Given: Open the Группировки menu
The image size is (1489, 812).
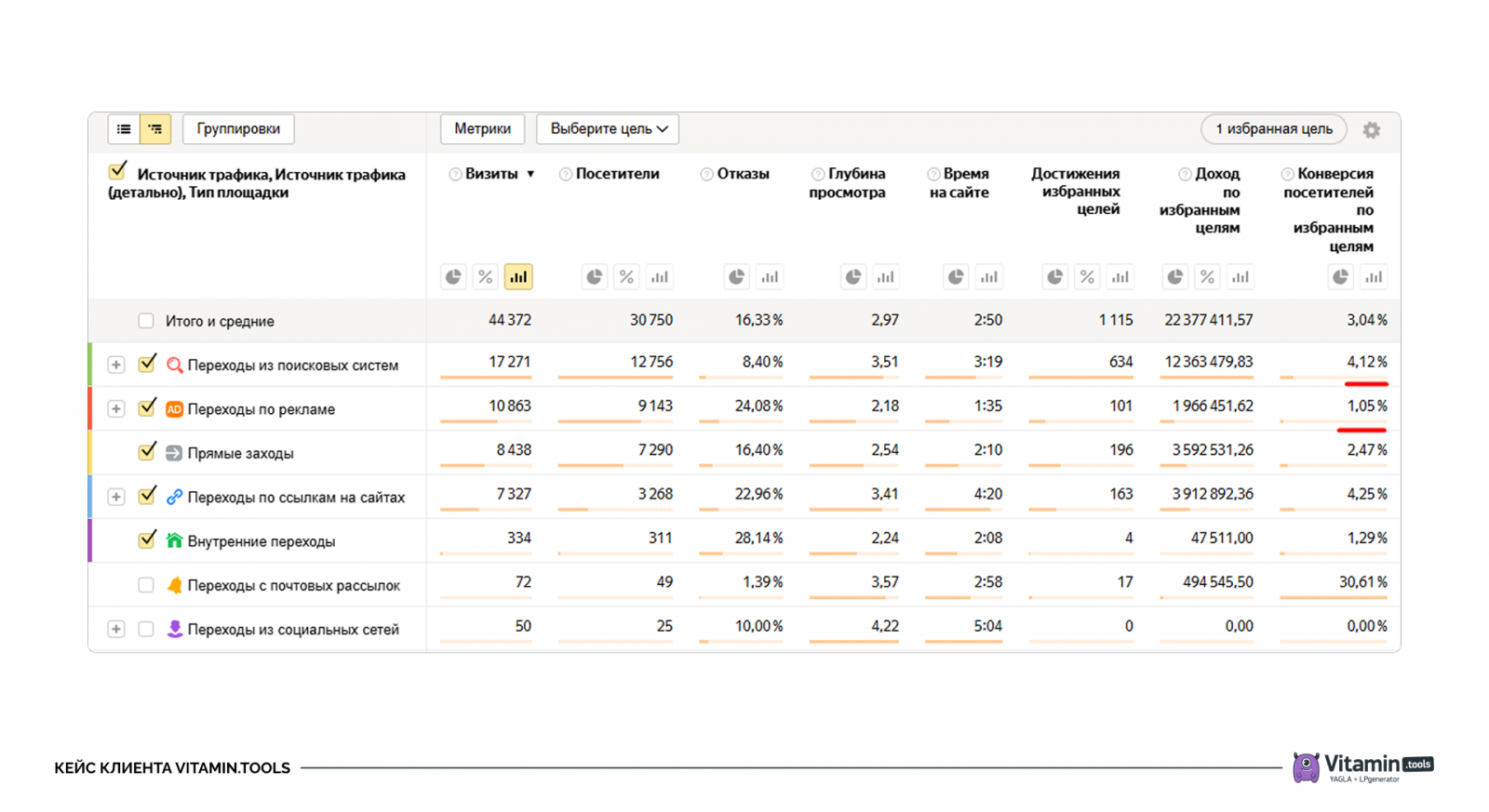Looking at the screenshot, I should [238, 129].
